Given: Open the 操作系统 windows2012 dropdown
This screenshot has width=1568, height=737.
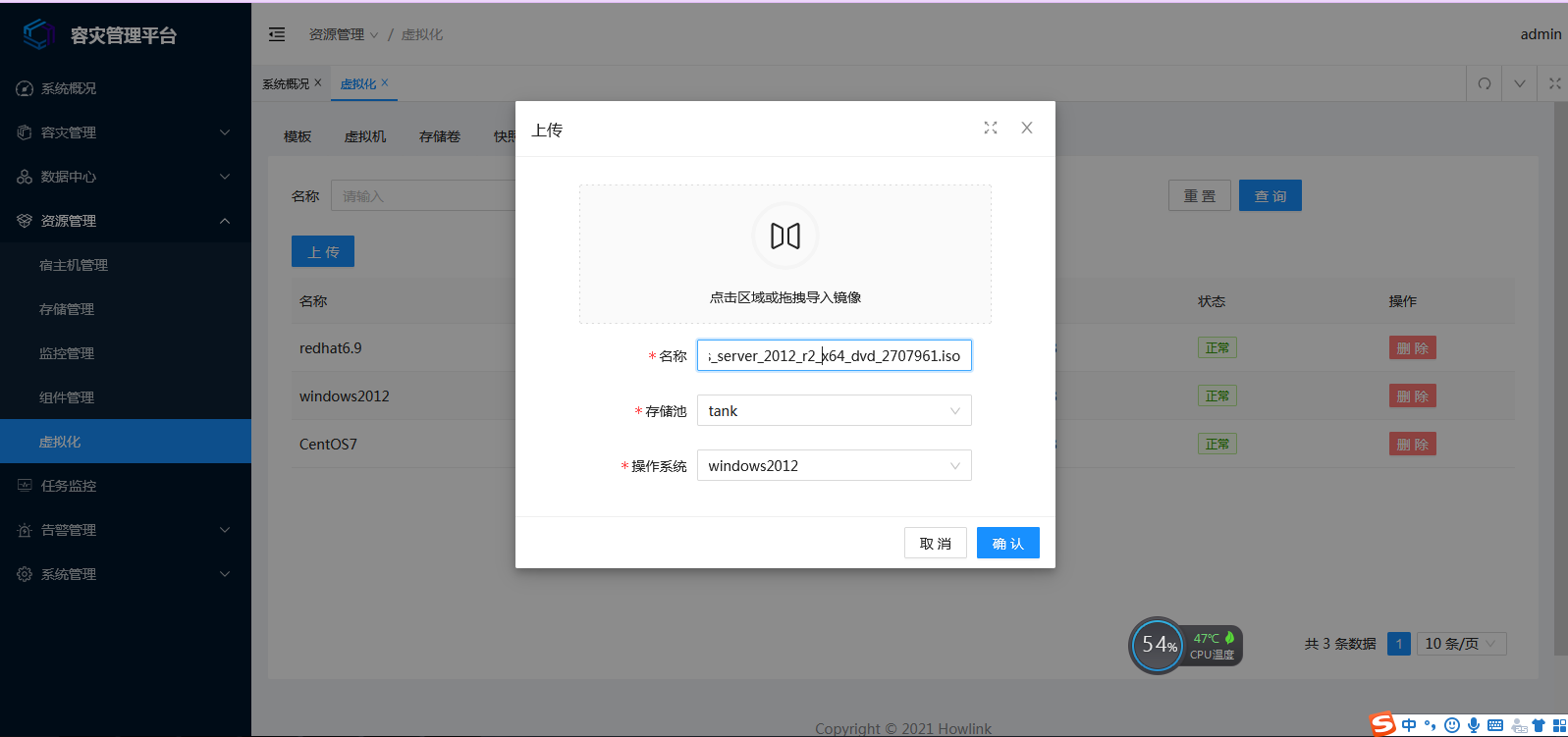Looking at the screenshot, I should point(835,465).
